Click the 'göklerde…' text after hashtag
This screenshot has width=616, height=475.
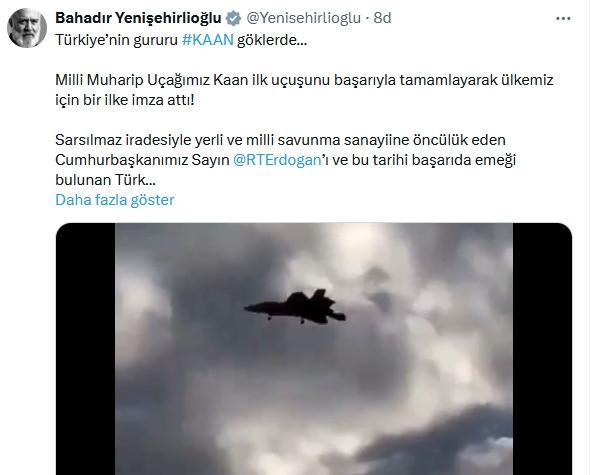[272, 40]
